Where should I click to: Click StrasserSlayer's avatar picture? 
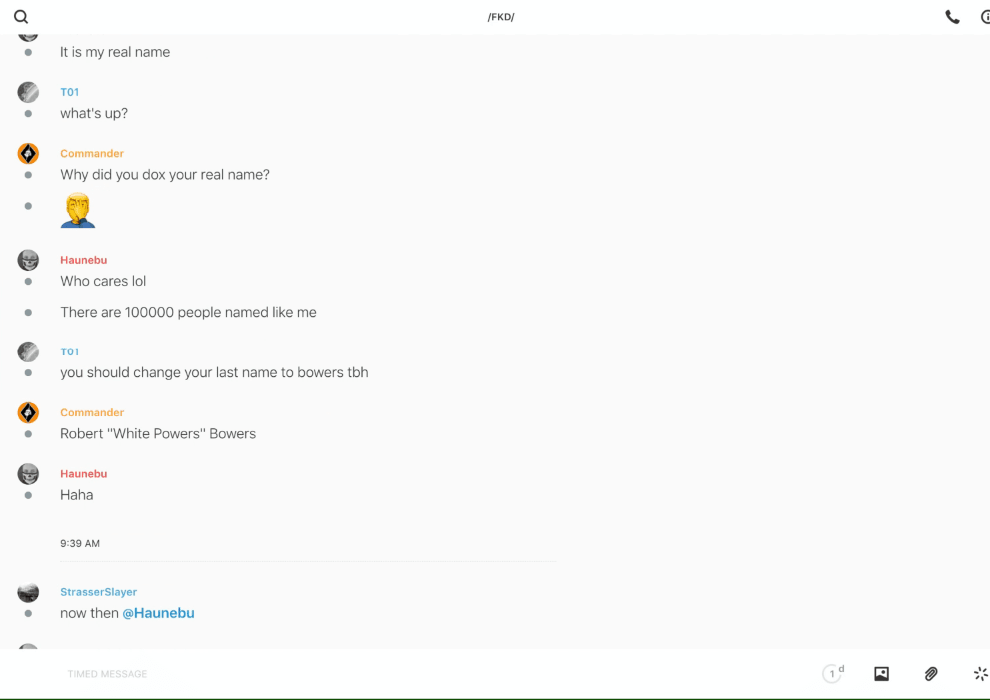point(28,592)
